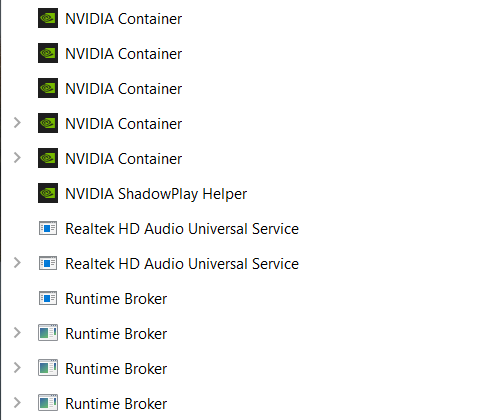Click the icon of the expandable Realtek service
Viewport: 488px width, 420px height.
pyautogui.click(x=48, y=263)
